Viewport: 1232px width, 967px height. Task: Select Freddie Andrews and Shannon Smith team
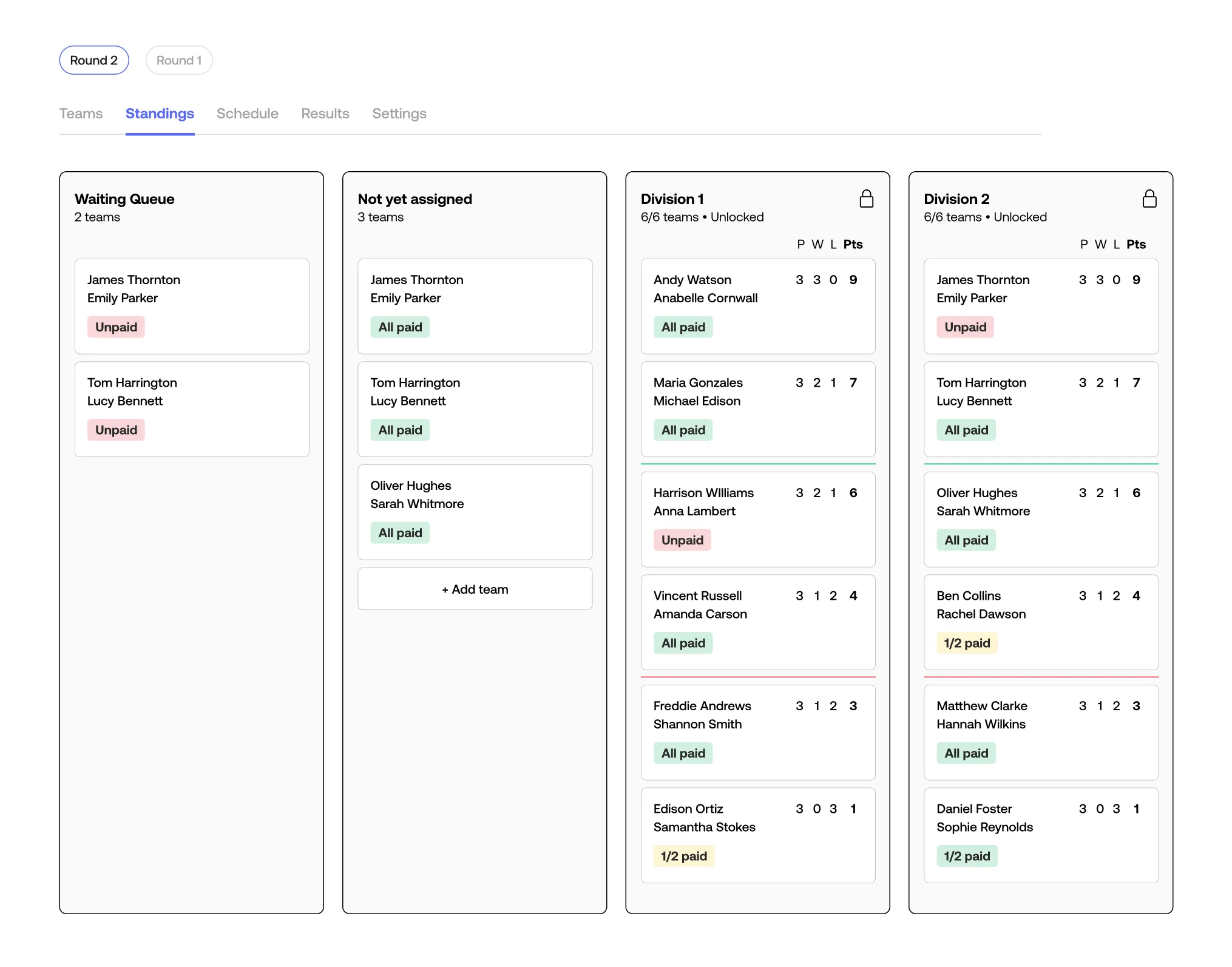pos(758,733)
